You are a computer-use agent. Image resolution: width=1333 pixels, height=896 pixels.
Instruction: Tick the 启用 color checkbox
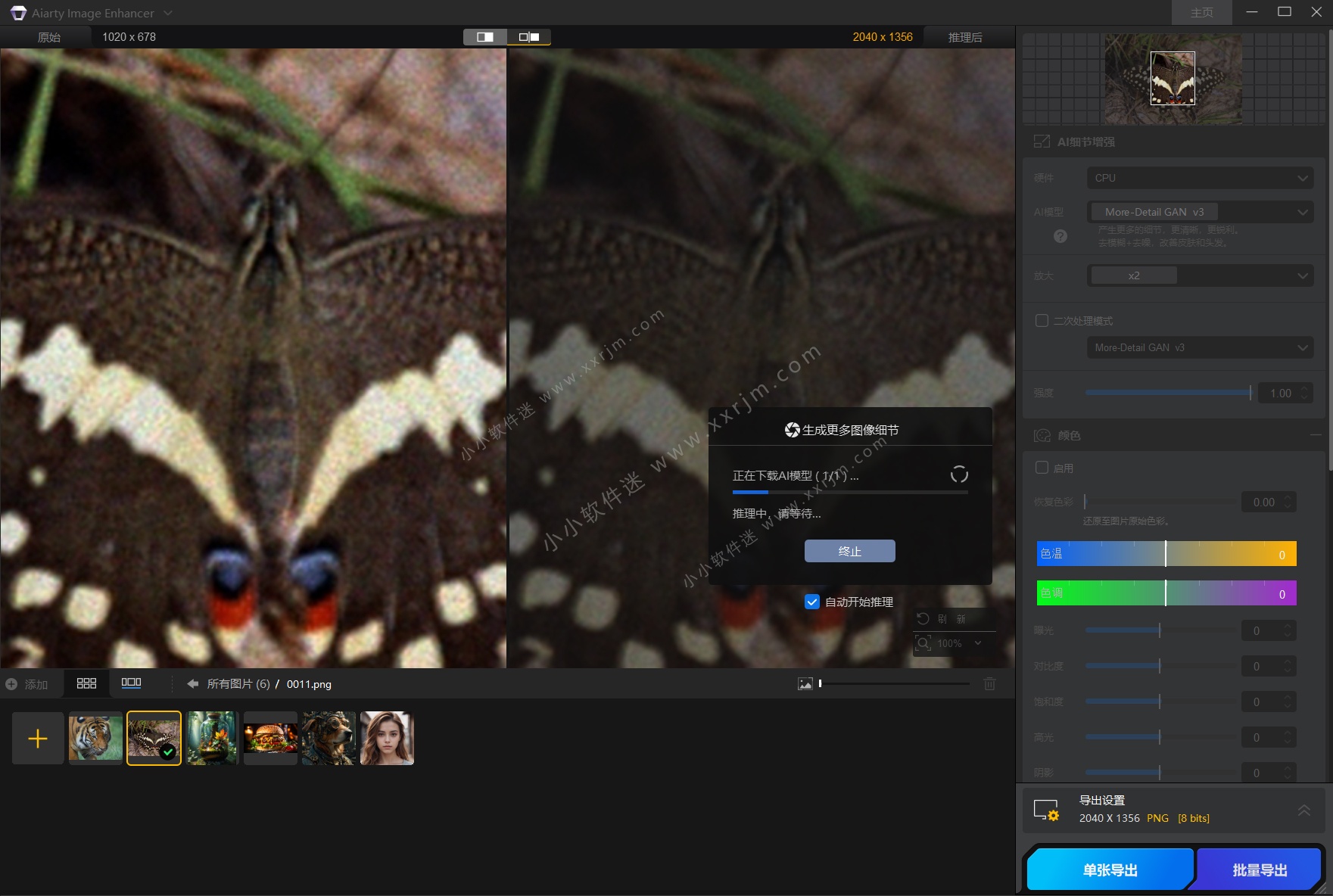(1042, 468)
